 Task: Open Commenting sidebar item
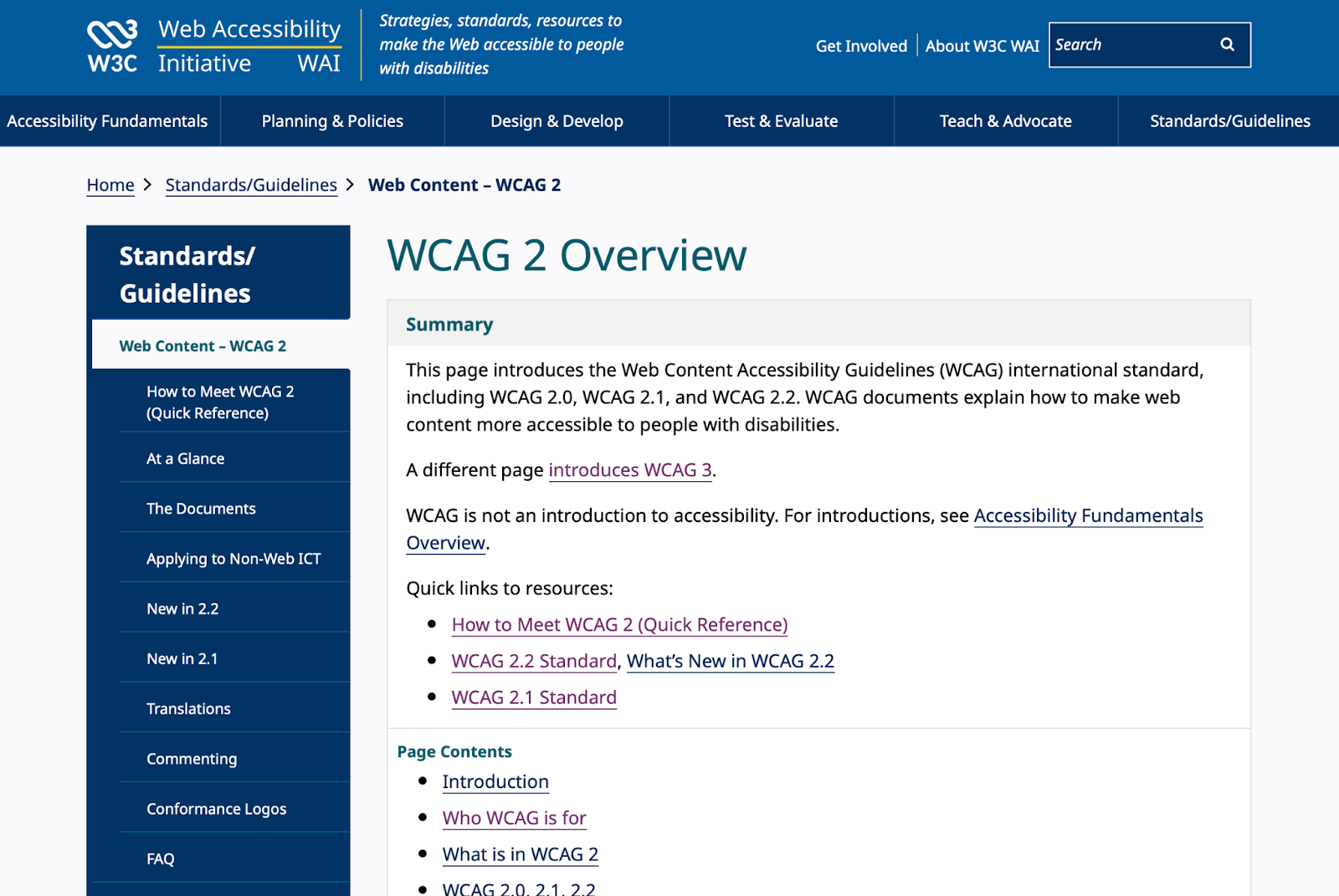pyautogui.click(x=234, y=759)
